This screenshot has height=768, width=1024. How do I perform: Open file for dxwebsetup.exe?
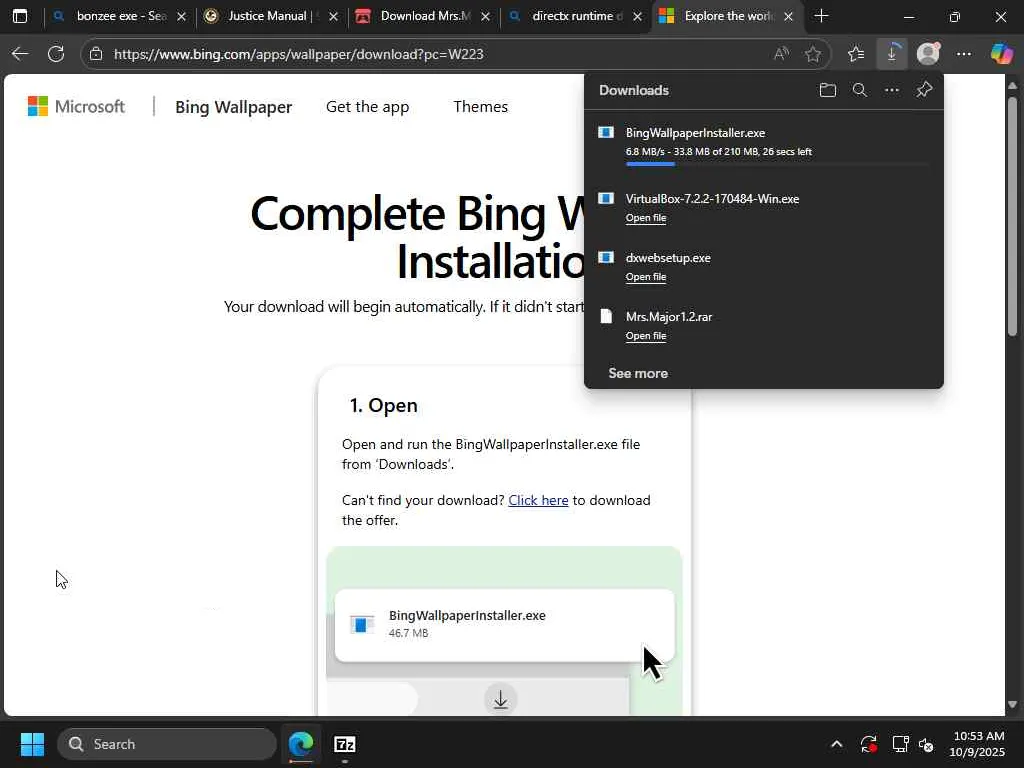[646, 277]
